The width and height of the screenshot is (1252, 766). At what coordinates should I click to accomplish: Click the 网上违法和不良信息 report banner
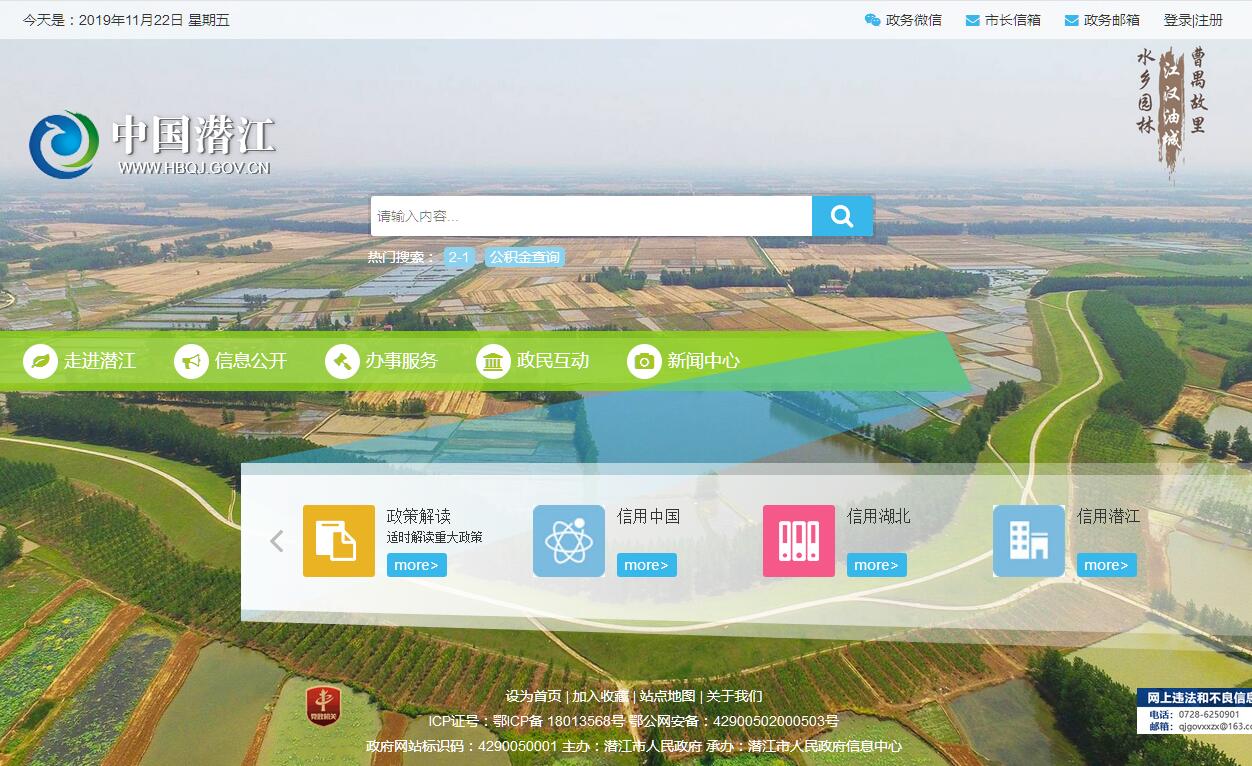coord(1195,710)
